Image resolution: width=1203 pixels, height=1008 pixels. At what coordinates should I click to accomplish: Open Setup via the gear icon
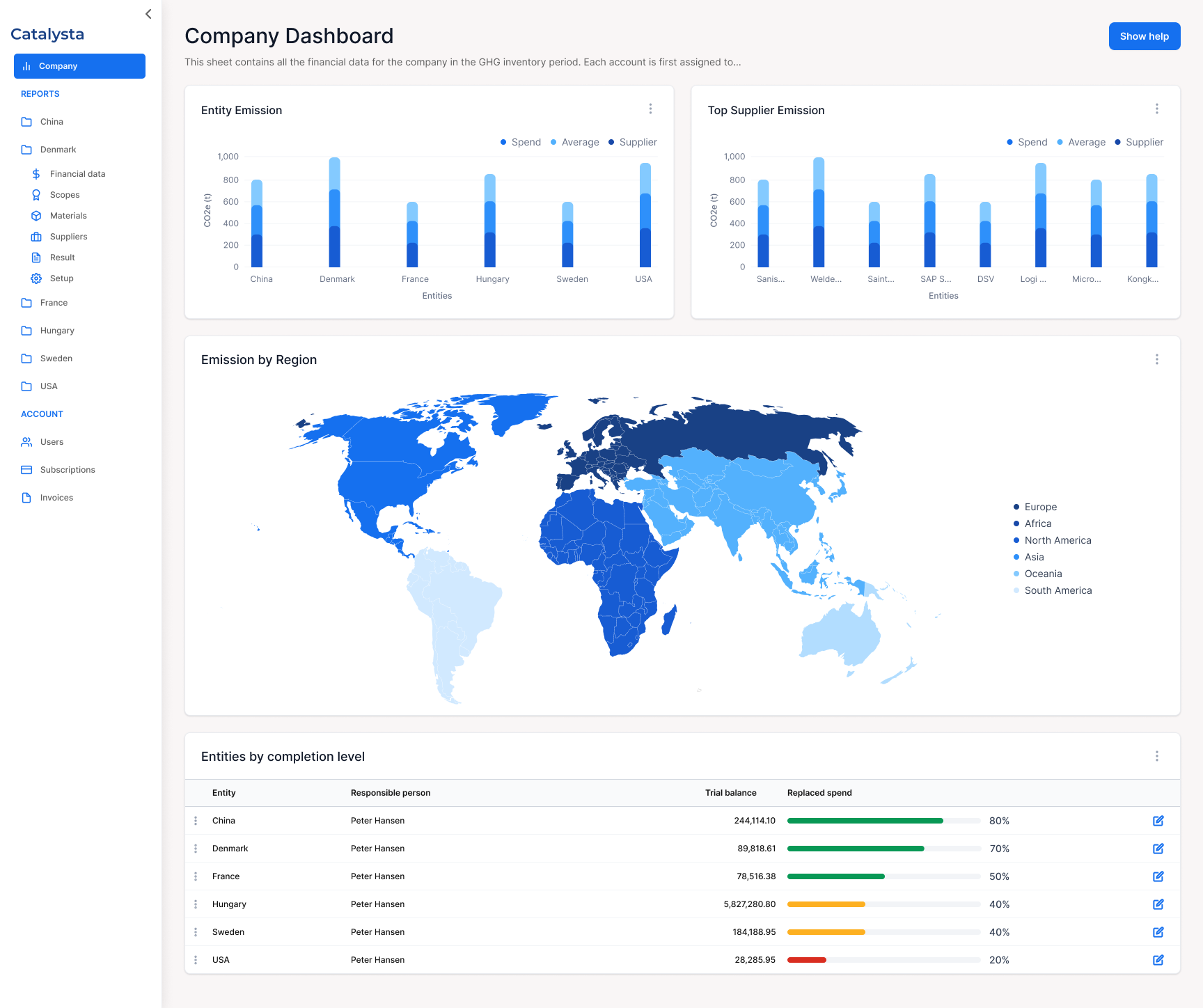coord(36,278)
